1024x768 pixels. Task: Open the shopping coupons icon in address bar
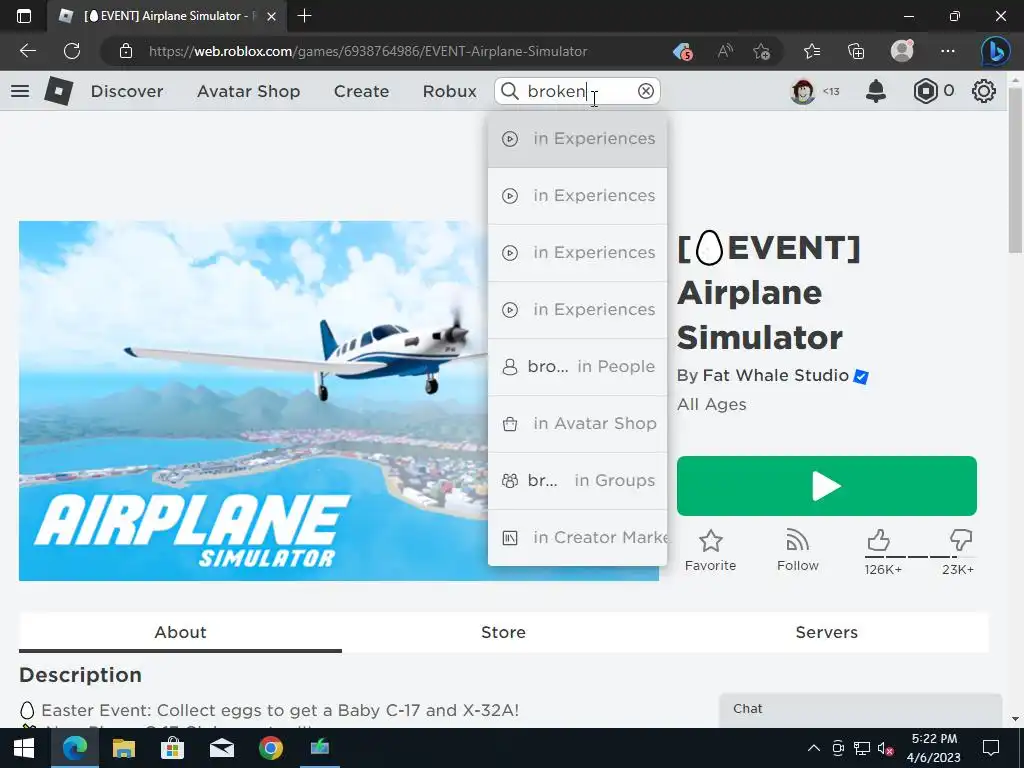tap(682, 51)
